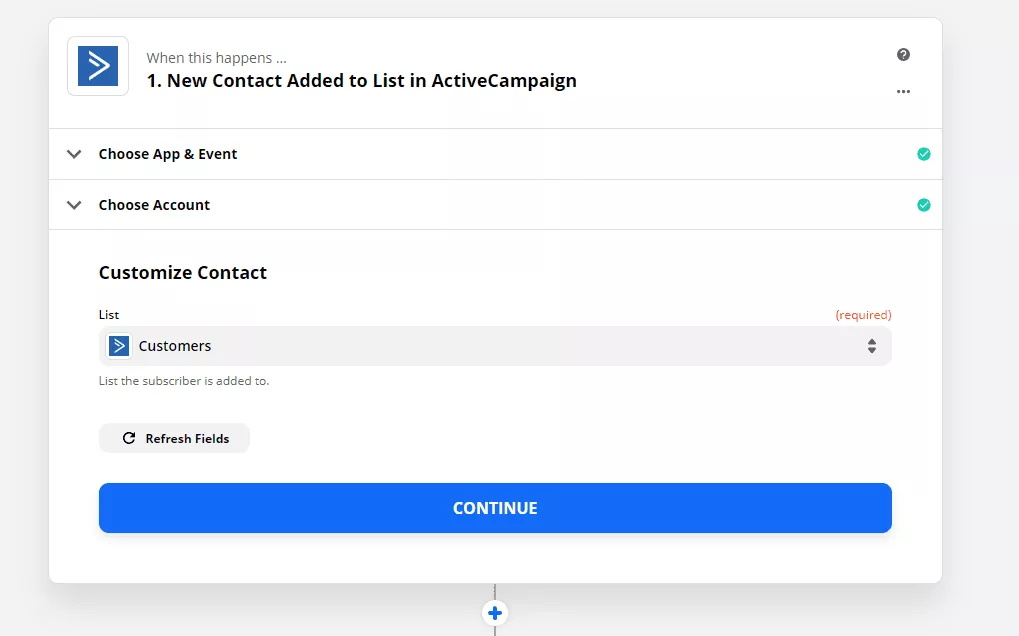Screen dimensions: 1019x636
Task: Click the blue CONTINUE button
Action: 495,507
